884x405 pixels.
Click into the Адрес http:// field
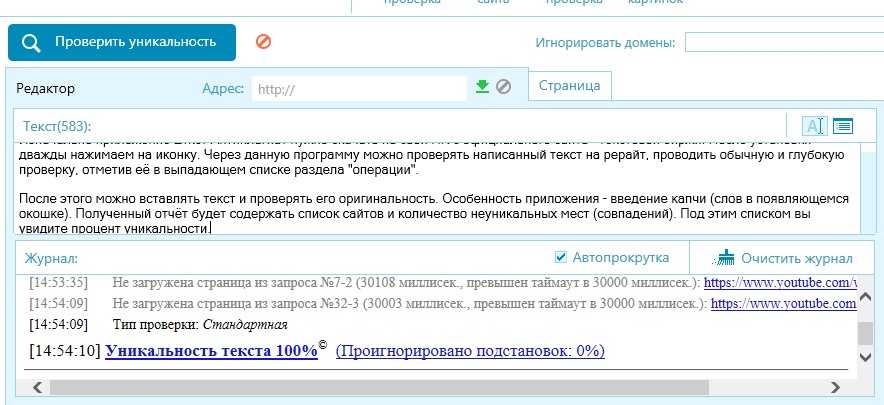tap(358, 88)
